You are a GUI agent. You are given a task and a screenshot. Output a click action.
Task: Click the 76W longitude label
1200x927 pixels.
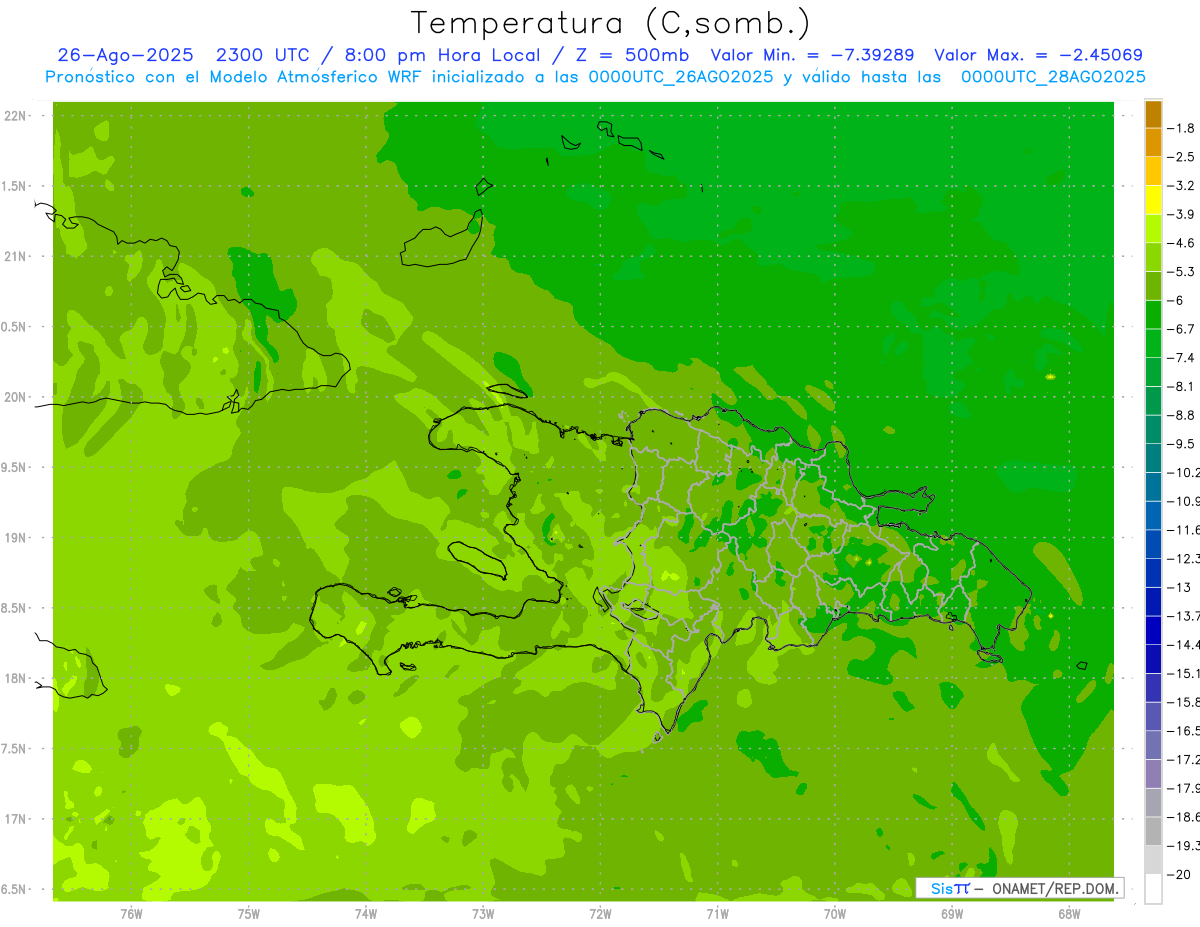pos(131,914)
